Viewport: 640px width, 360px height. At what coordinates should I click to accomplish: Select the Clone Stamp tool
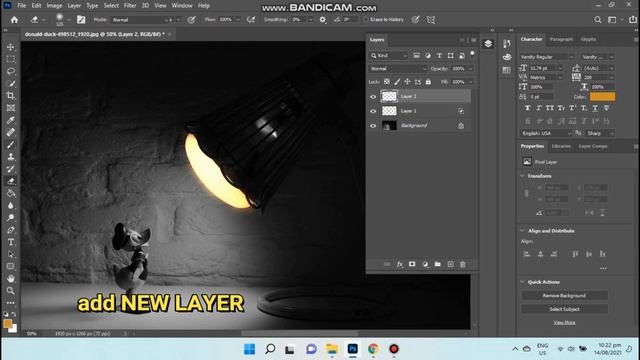[x=11, y=157]
